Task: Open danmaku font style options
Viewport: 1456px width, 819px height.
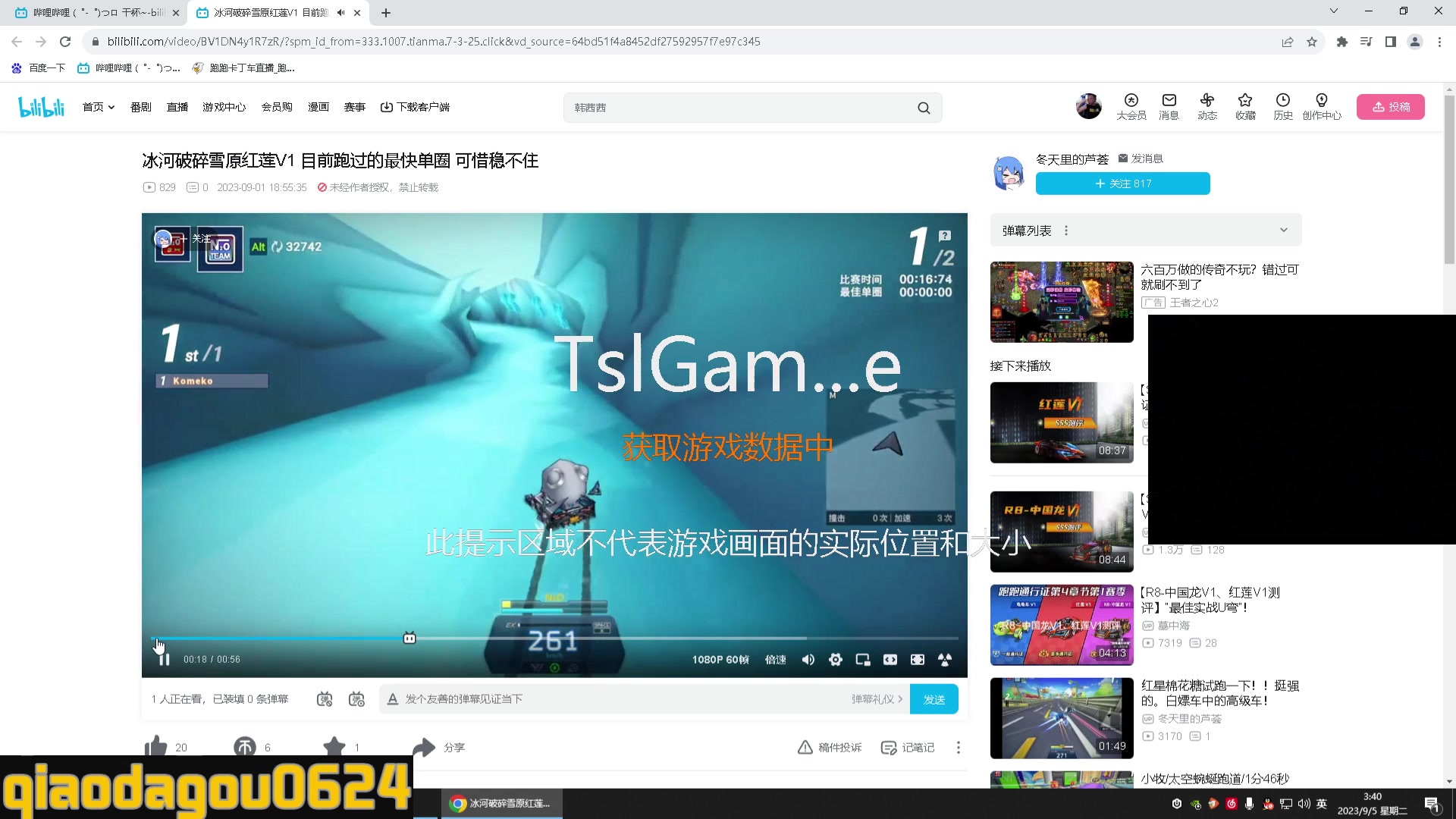Action: click(x=393, y=699)
